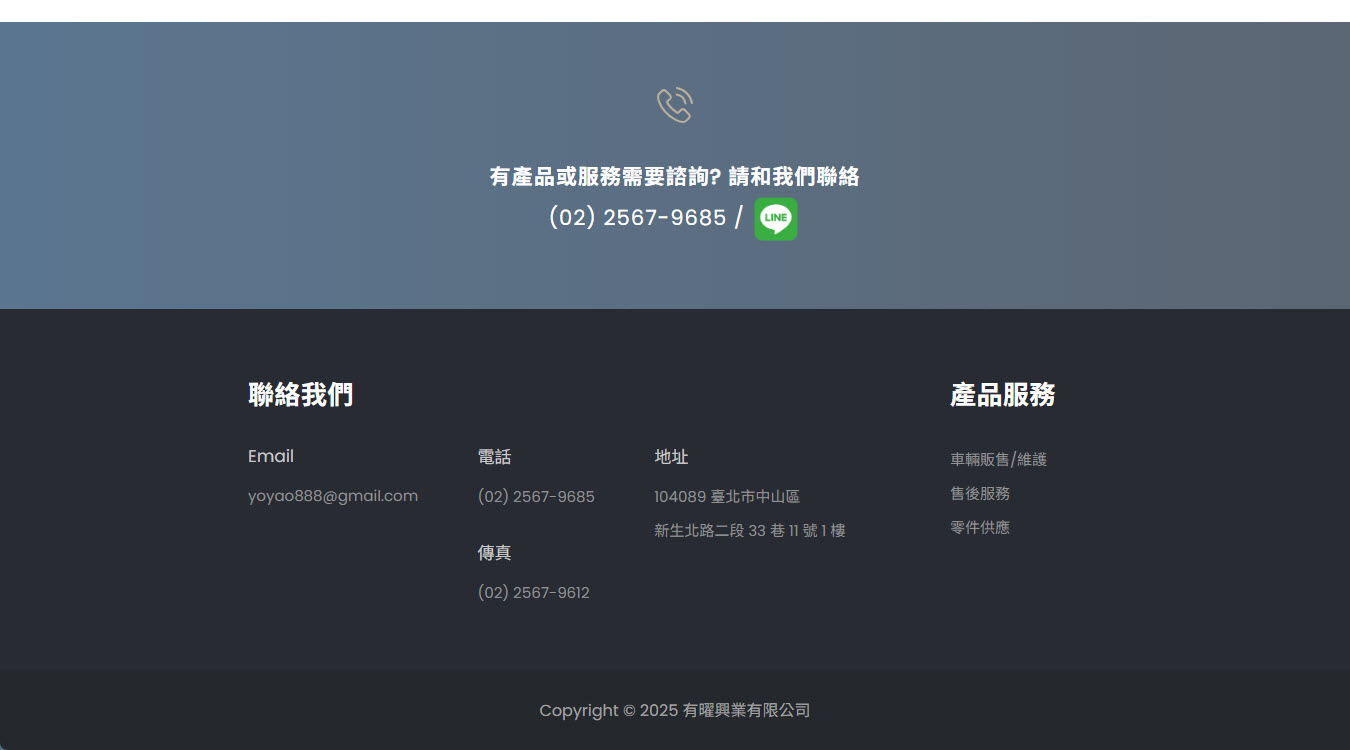The image size is (1350, 750).
Task: Open the 車輛販售/維護 link
Action: pyautogui.click(x=998, y=460)
